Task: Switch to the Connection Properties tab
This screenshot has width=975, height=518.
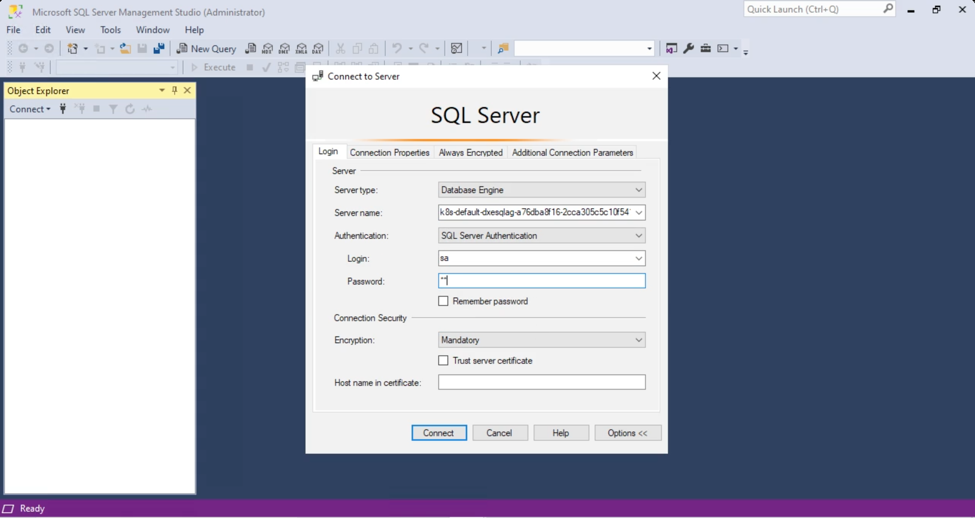Action: [x=389, y=152]
